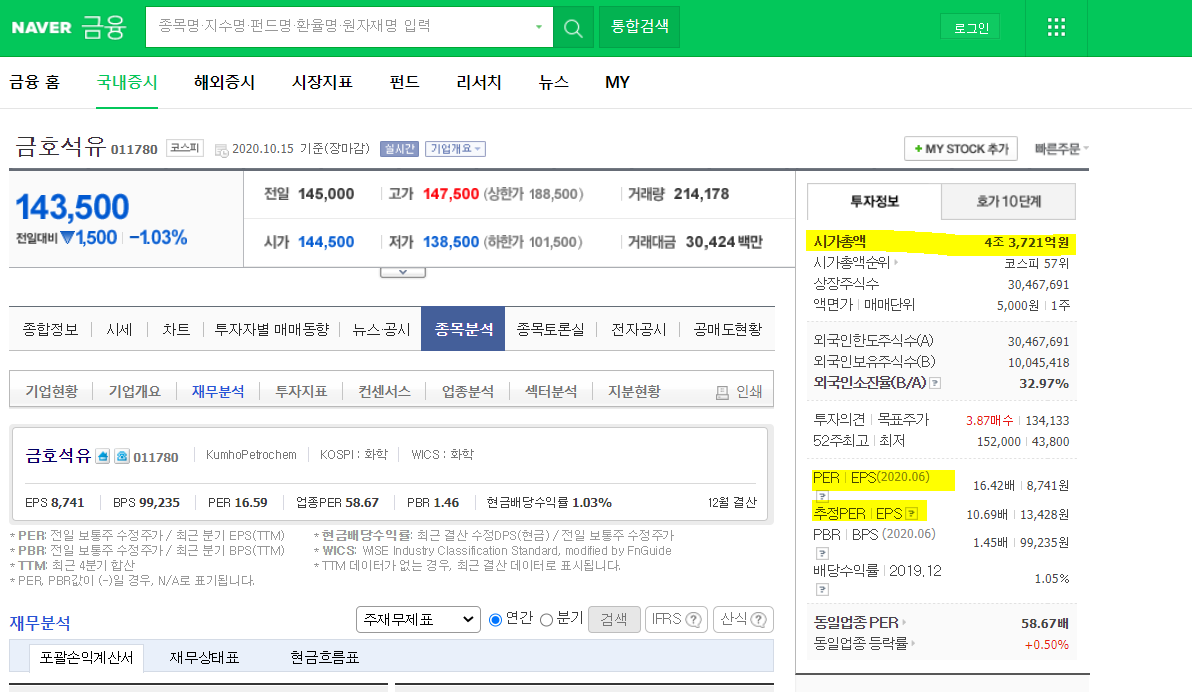The height and width of the screenshot is (692, 1192).
Task: Switch to the 전자공시 tab
Action: coord(639,329)
